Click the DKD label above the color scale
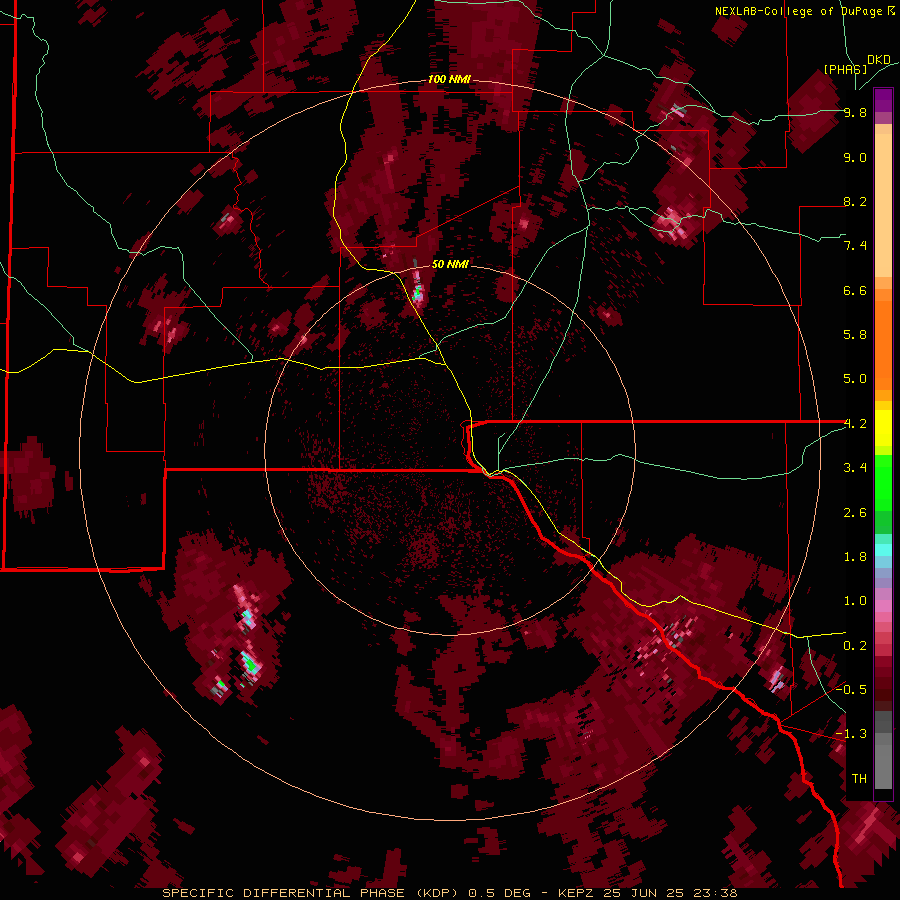The width and height of the screenshot is (900, 900). (x=879, y=60)
